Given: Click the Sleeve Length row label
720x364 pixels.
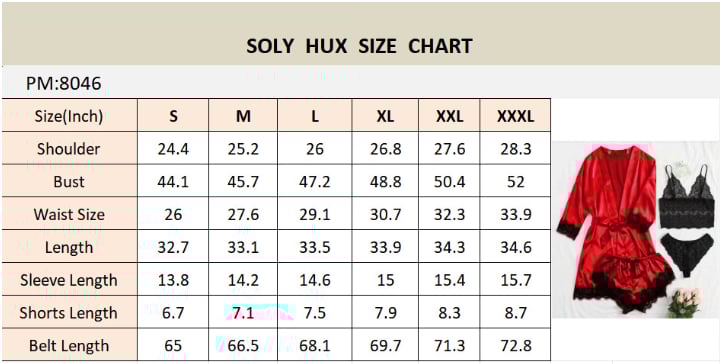Looking at the screenshot, I should tap(69, 280).
